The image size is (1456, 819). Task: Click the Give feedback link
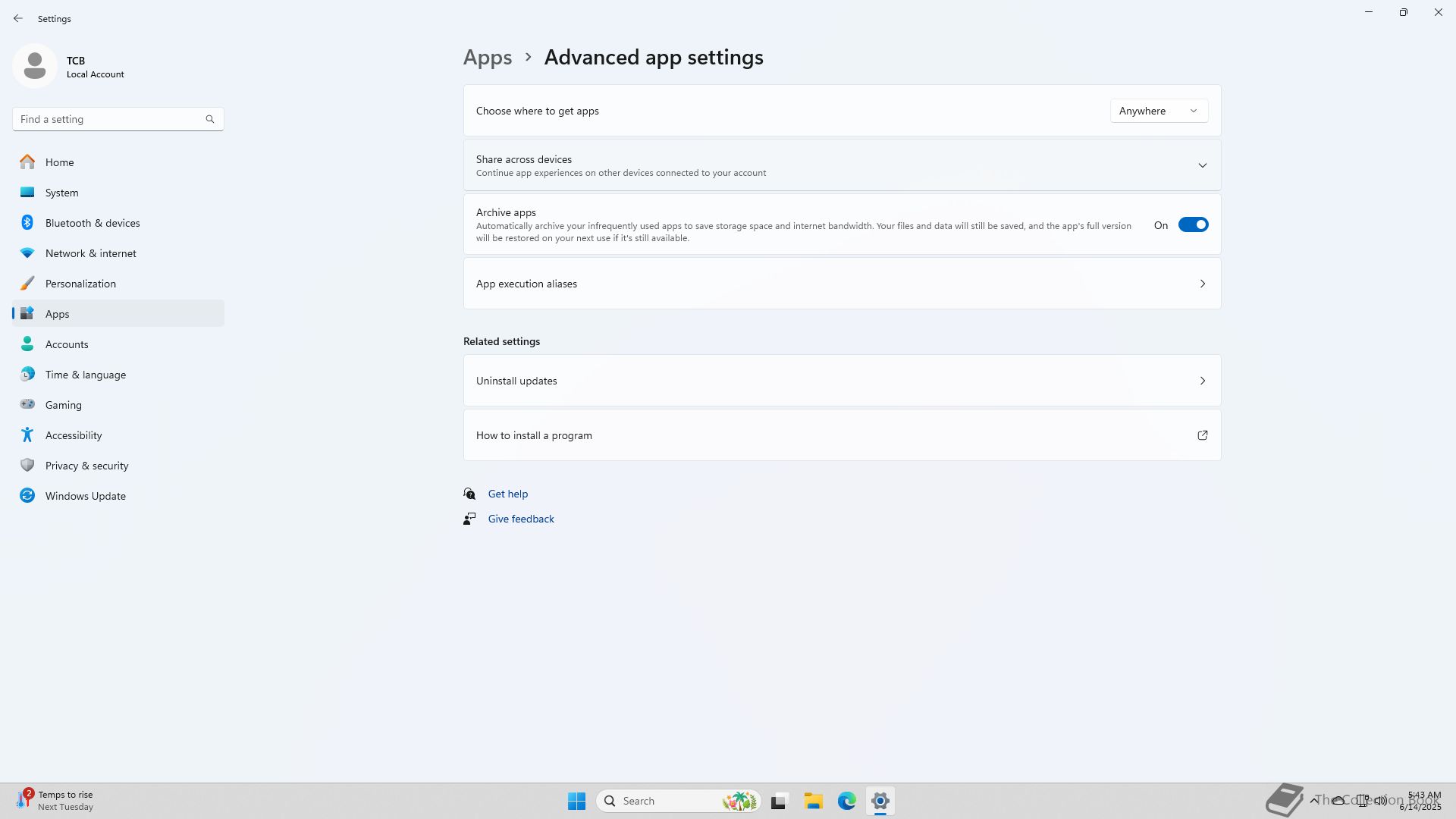(x=521, y=519)
